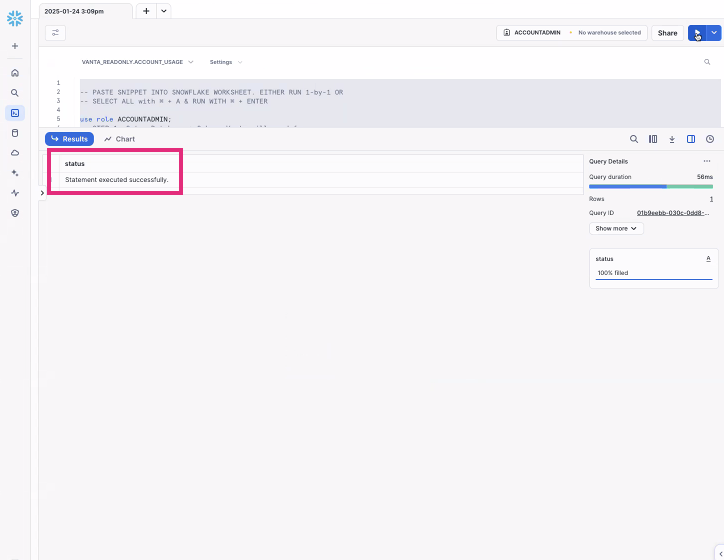Screen dimensions: 724x560
Task: Search the results with magnifier icon
Action: pyautogui.click(x=634, y=139)
